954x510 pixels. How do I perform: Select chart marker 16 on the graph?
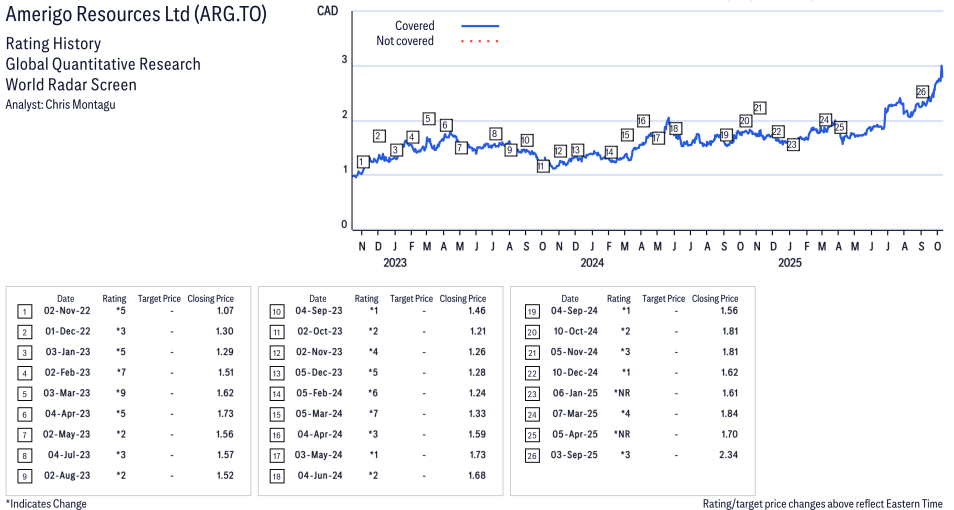[x=643, y=121]
